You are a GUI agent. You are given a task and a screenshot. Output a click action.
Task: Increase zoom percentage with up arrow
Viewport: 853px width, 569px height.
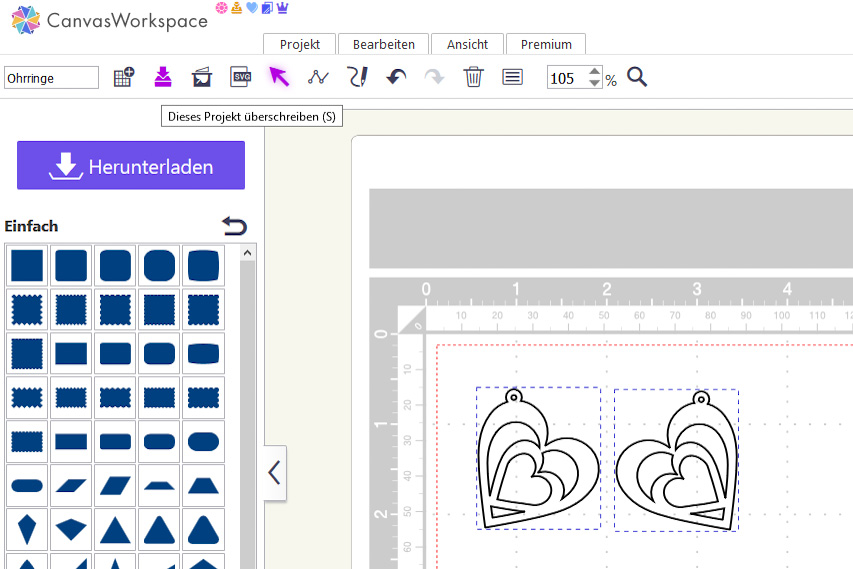coord(595,72)
